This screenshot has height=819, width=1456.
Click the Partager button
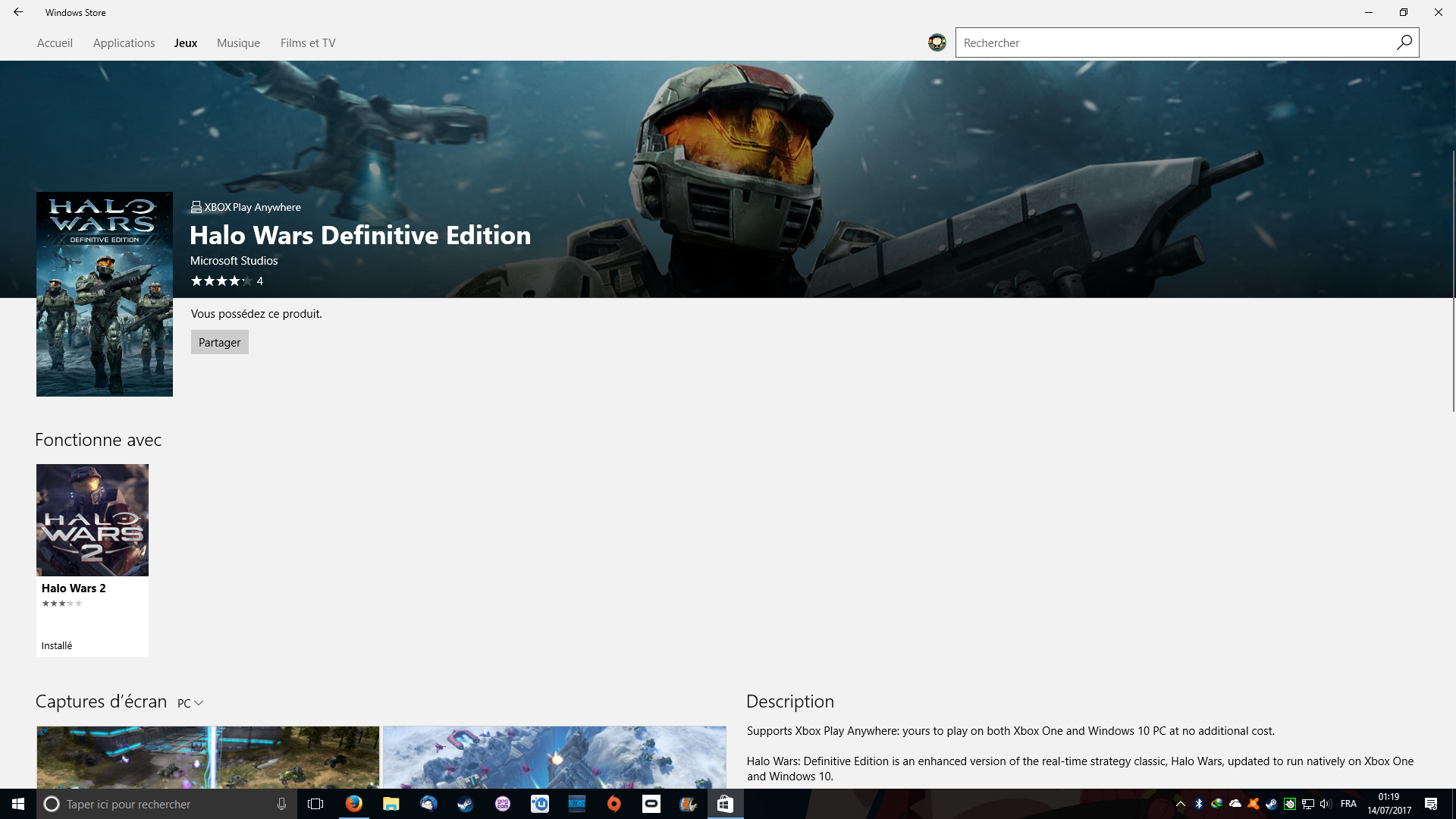coord(220,343)
